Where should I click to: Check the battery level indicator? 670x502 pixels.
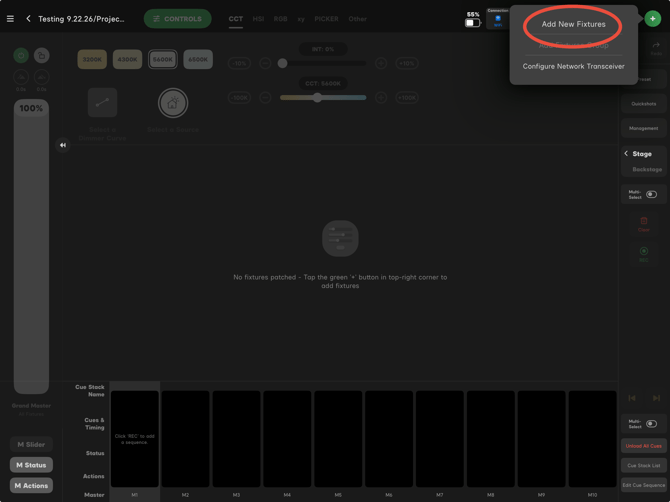click(x=473, y=20)
